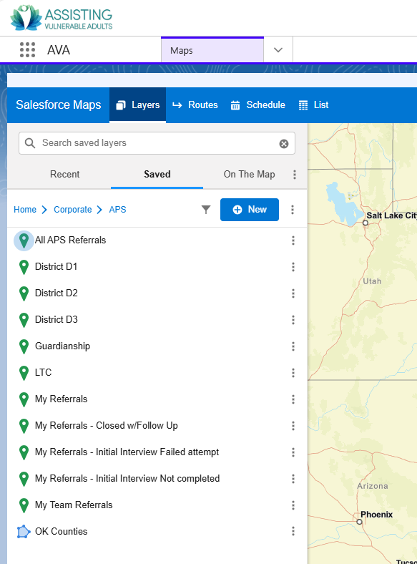Switch to On The Map tab
This screenshot has height=564, width=418.
click(x=249, y=174)
